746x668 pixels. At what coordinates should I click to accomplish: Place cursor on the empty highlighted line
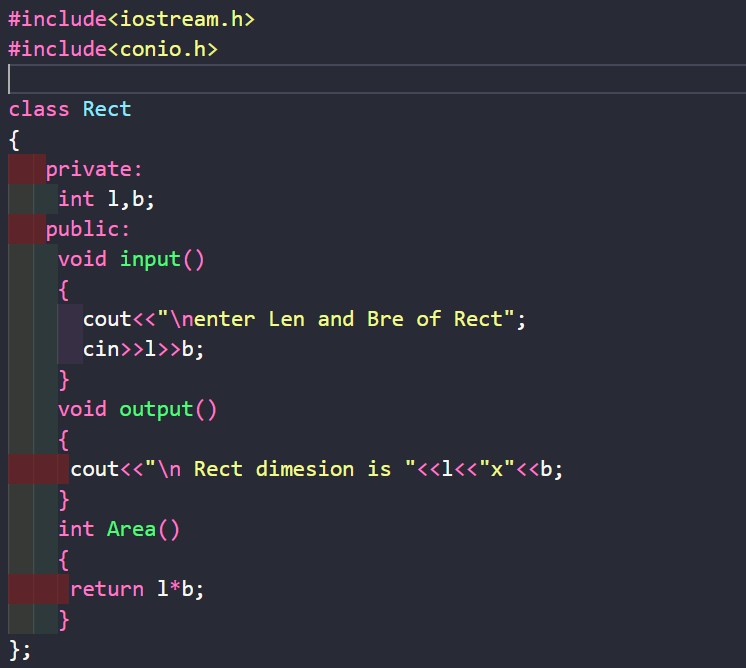click(x=377, y=79)
